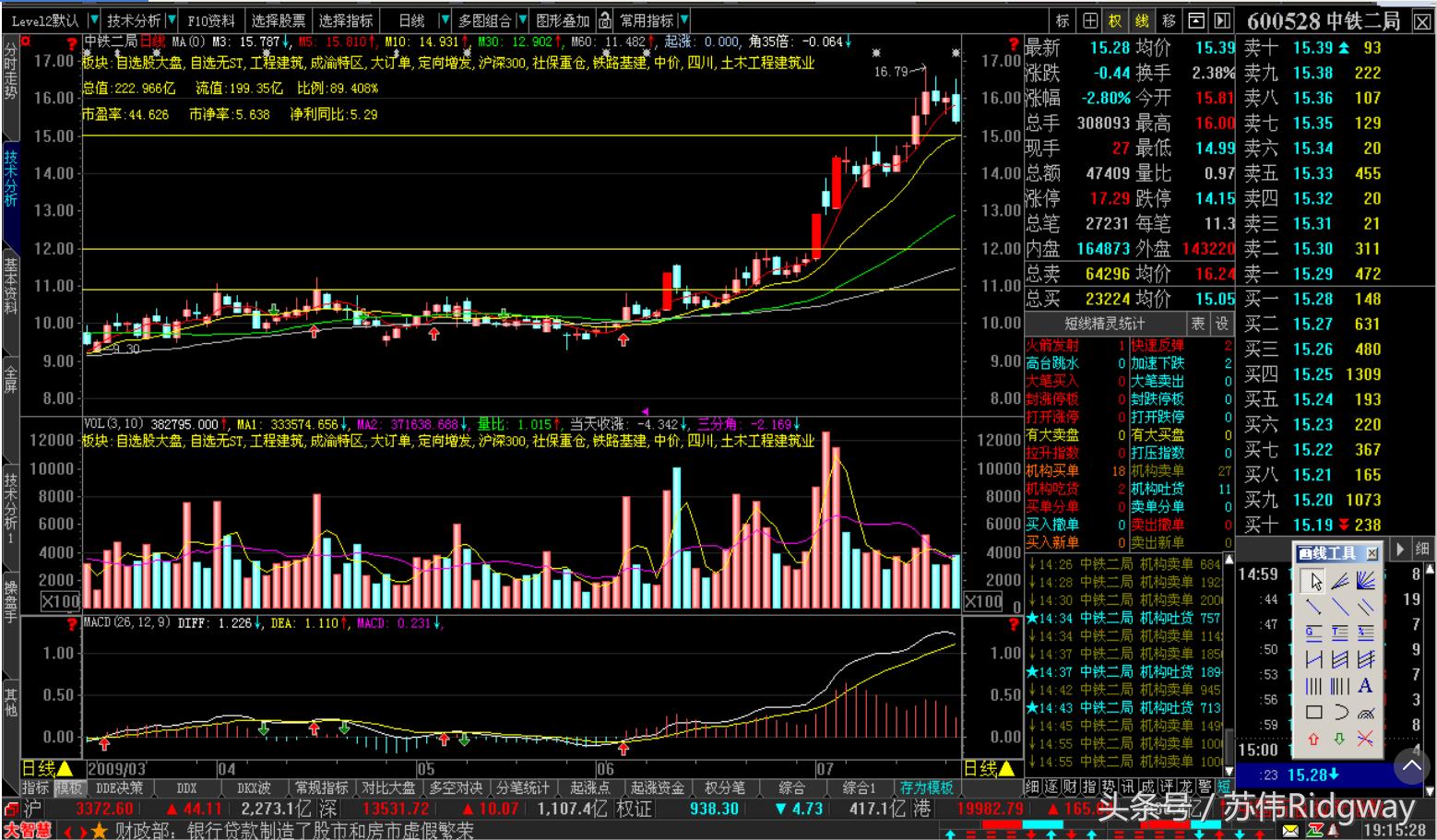Pick the angled fan-lines drawing tool
The image size is (1437, 840).
(x=1340, y=581)
